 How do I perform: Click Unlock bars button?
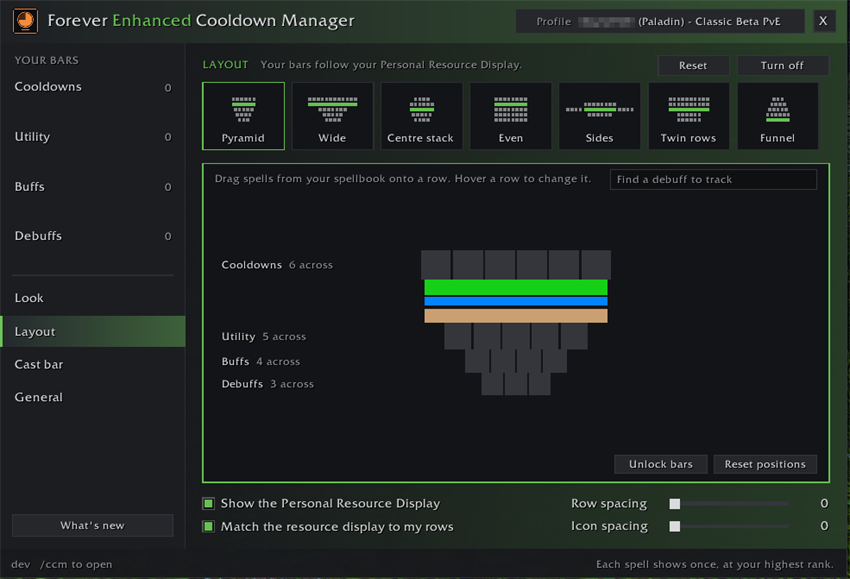[x=661, y=464]
